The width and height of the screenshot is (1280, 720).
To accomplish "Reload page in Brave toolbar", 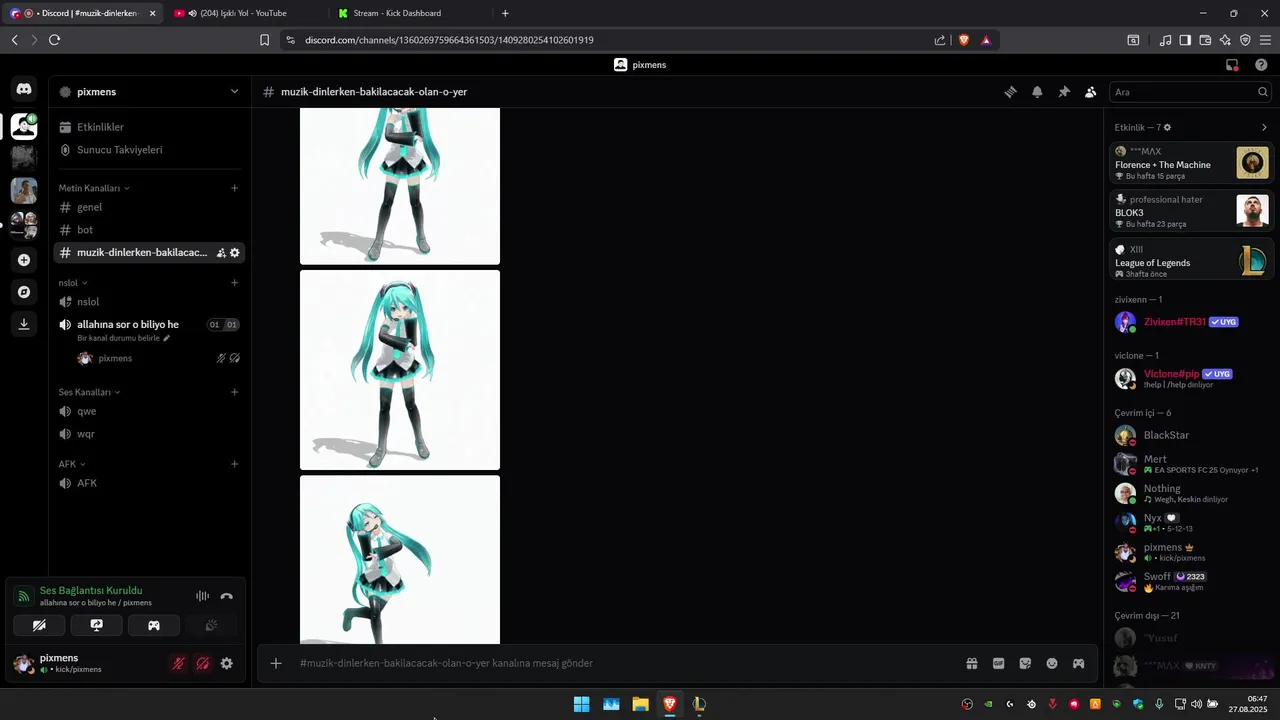I will click(54, 40).
